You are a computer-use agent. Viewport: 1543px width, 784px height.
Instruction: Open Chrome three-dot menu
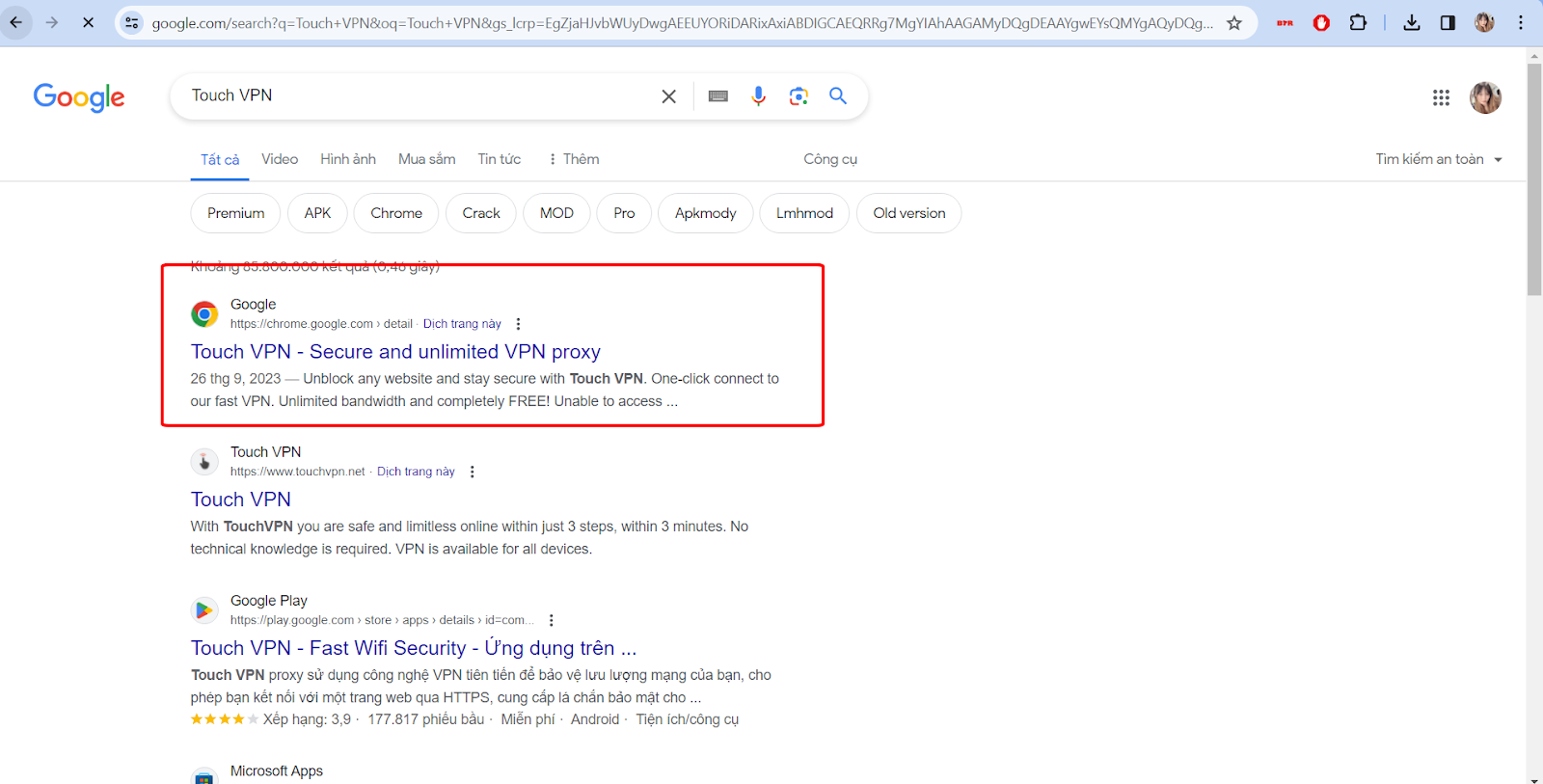1521,22
